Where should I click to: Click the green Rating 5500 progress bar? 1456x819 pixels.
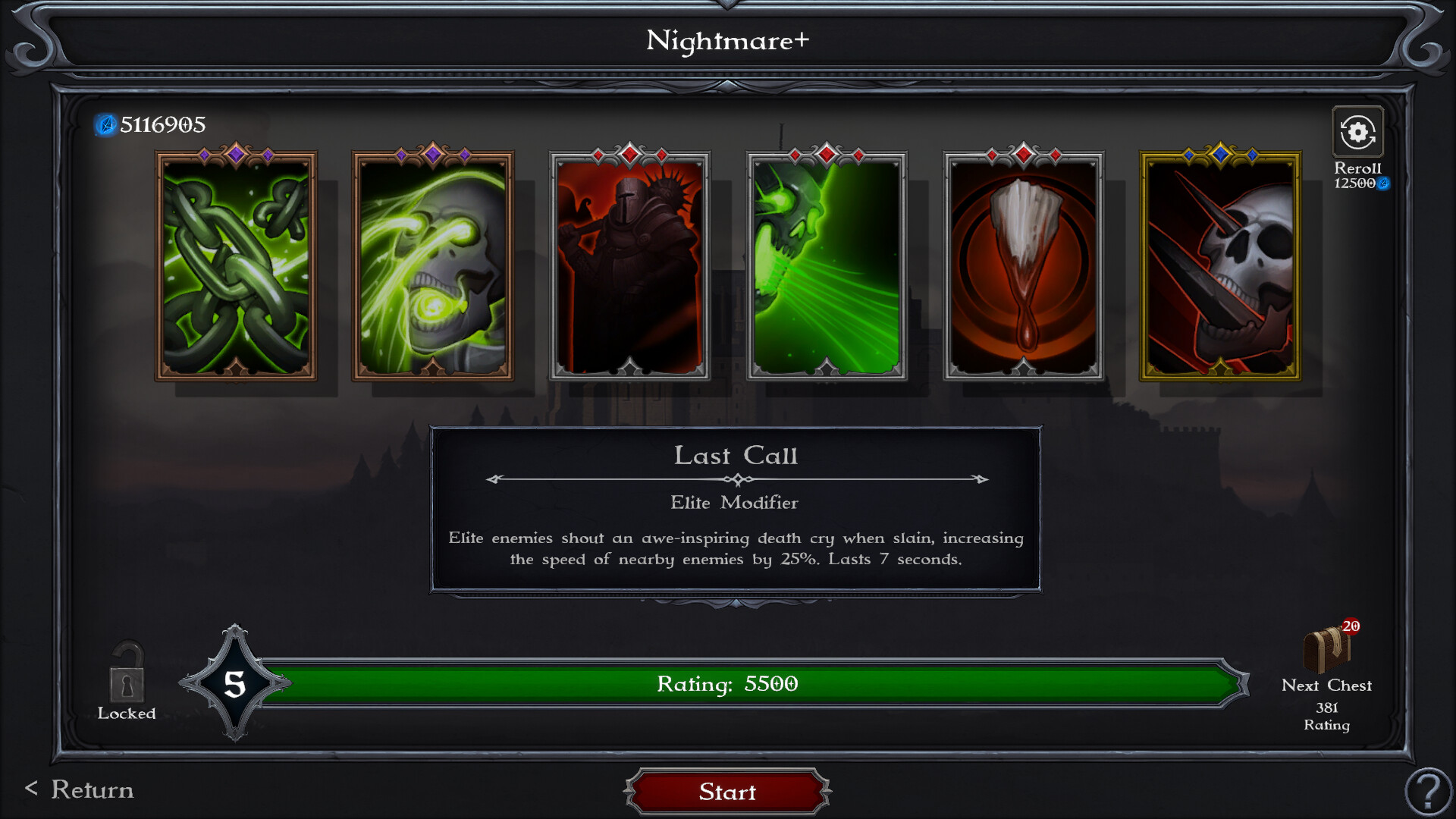[751, 683]
